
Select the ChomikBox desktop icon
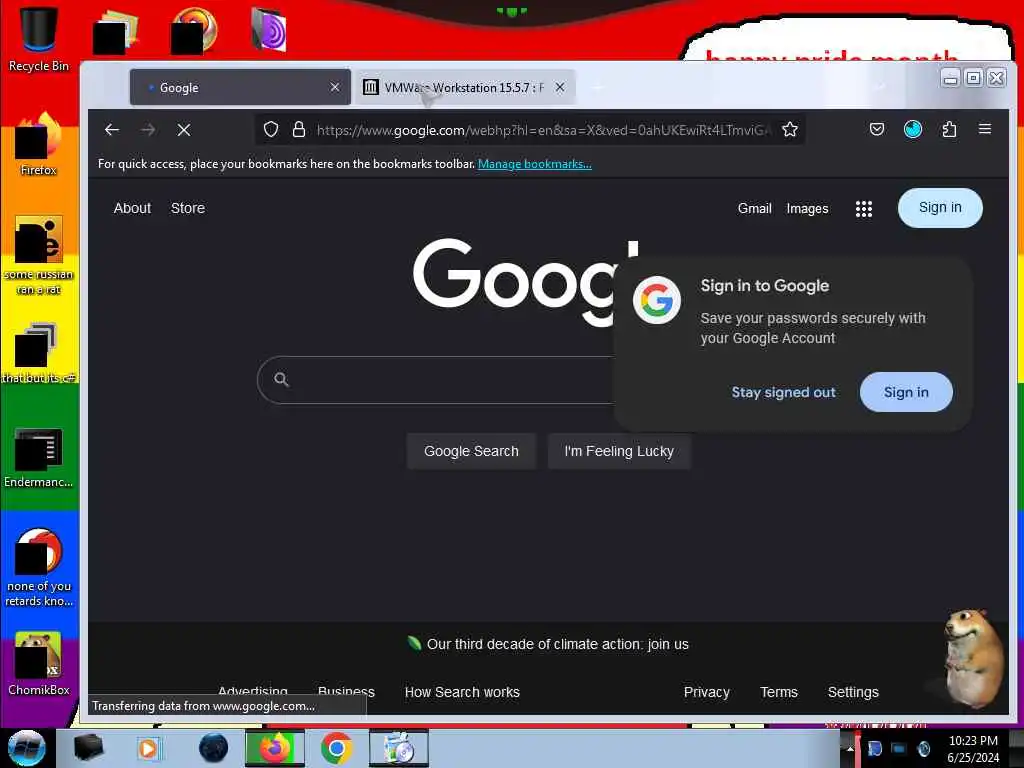pyautogui.click(x=39, y=664)
